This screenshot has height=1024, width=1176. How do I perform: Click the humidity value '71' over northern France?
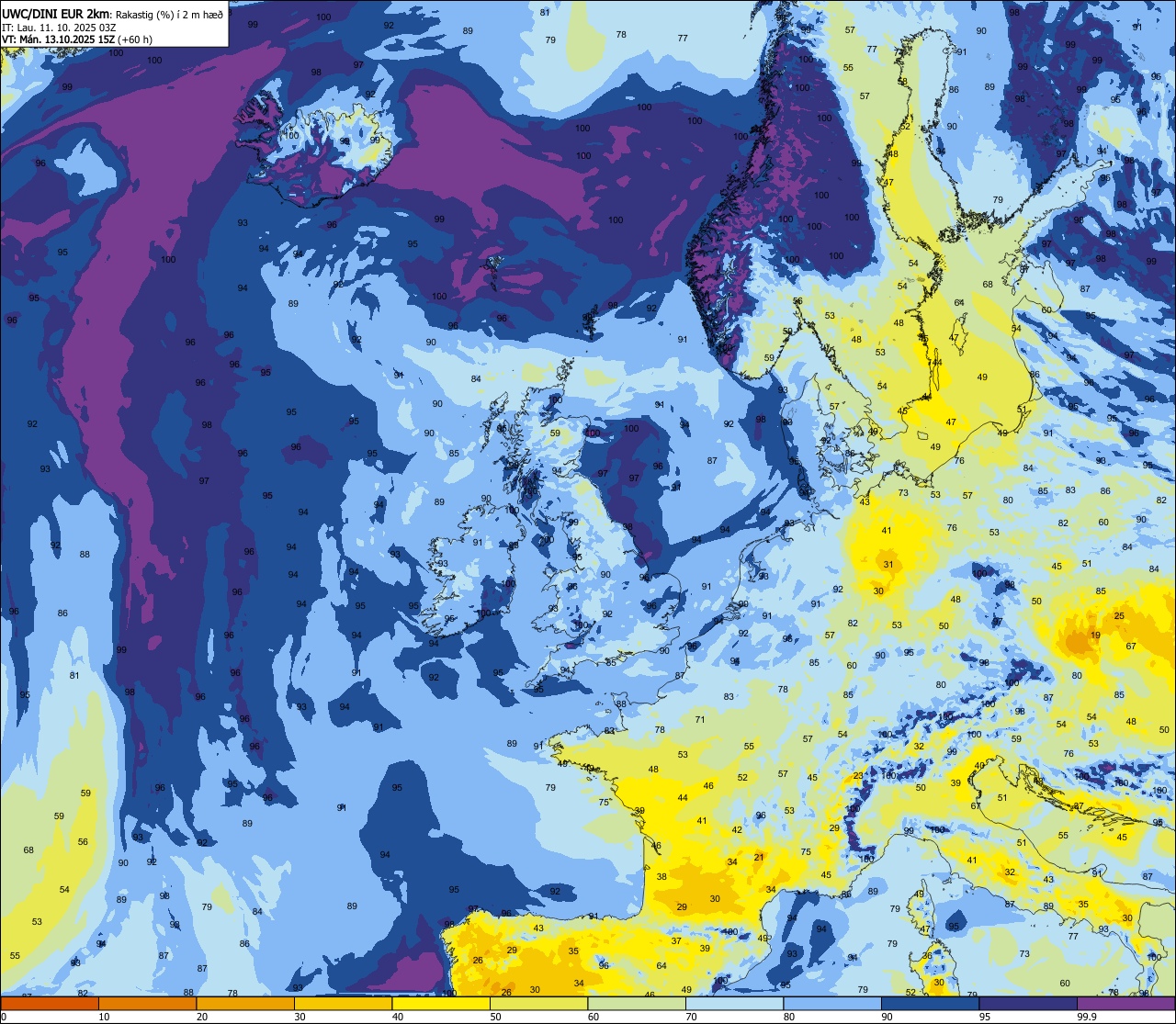700,720
